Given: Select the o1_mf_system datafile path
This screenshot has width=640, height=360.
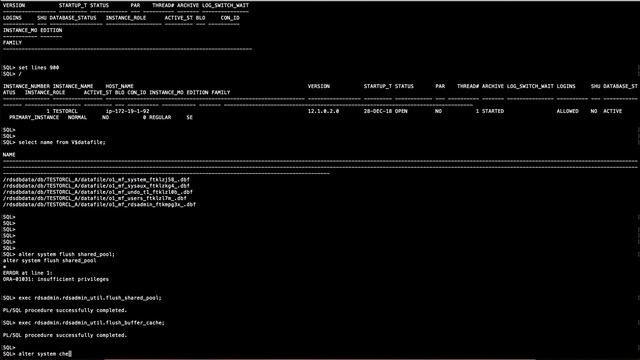Looking at the screenshot, I should click(x=96, y=180).
